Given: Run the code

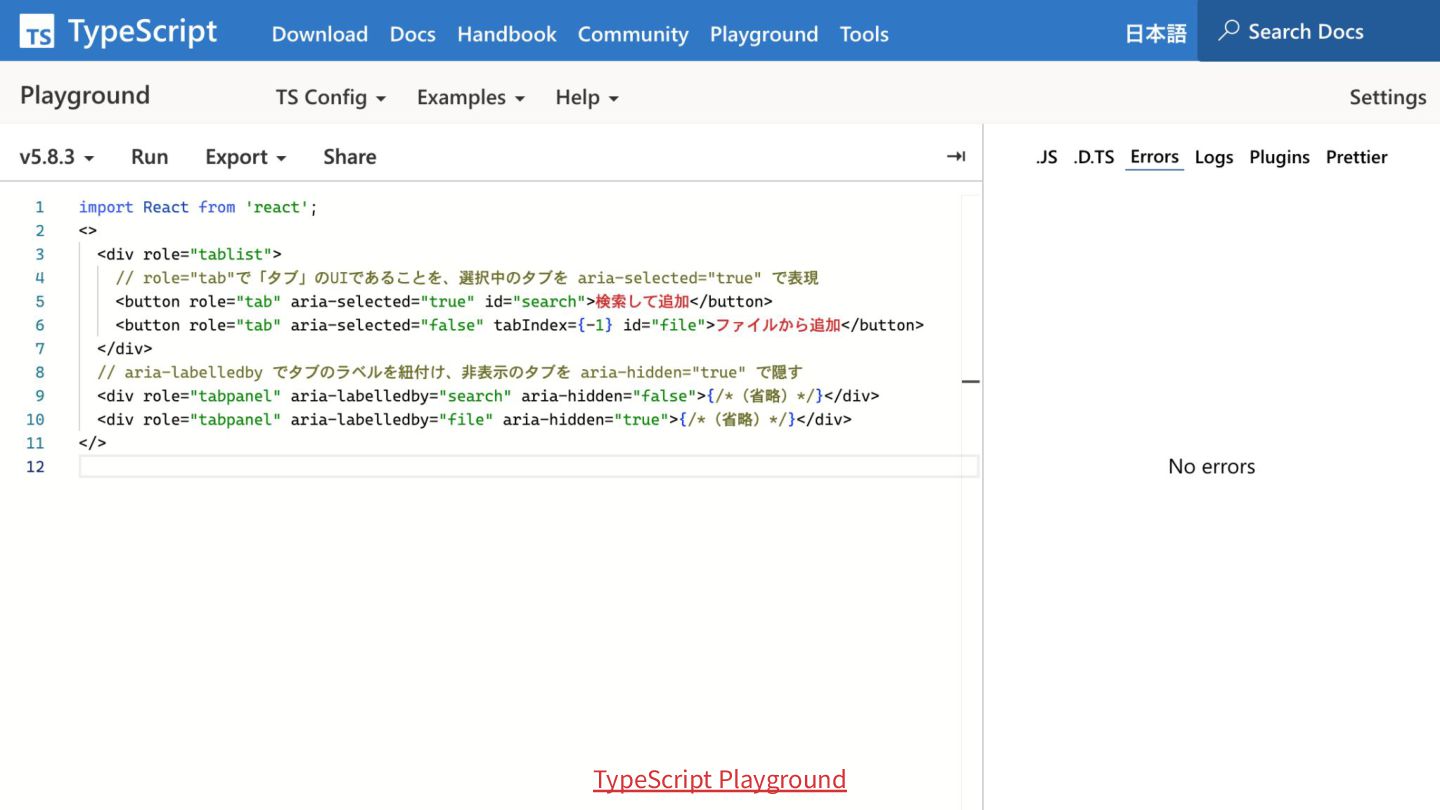Looking at the screenshot, I should tap(150, 157).
